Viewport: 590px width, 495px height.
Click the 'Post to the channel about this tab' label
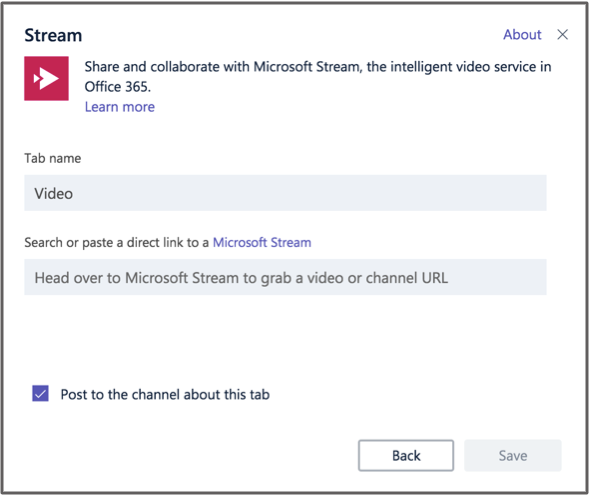(x=165, y=394)
